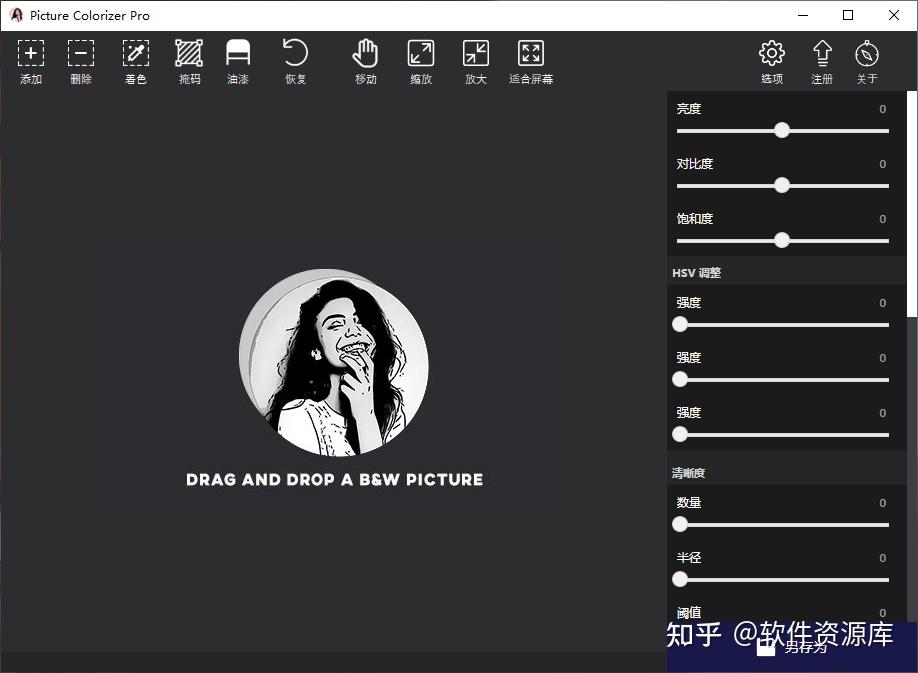Click the 数量 label text
This screenshot has width=918, height=673.
688,503
